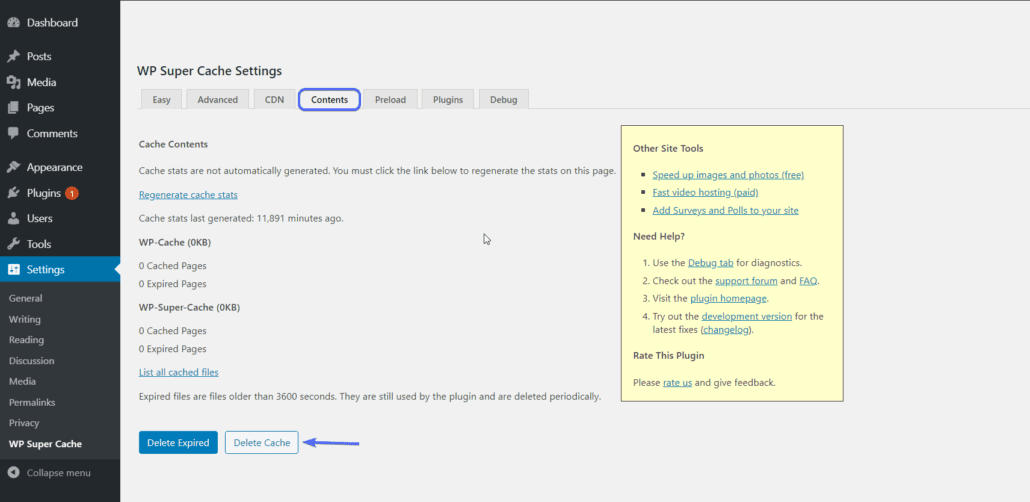Viewport: 1030px width, 502px height.
Task: Open the List all cached files link
Action: coord(178,373)
